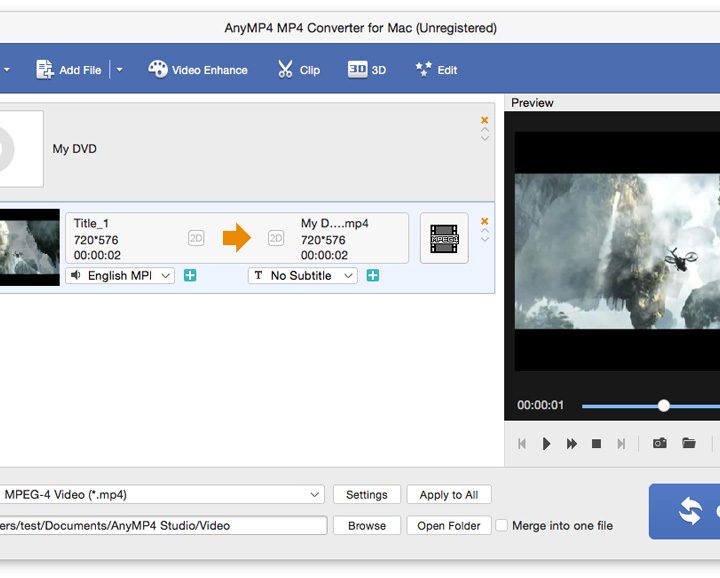Stop the preview playback
The width and height of the screenshot is (720, 578).
click(596, 443)
